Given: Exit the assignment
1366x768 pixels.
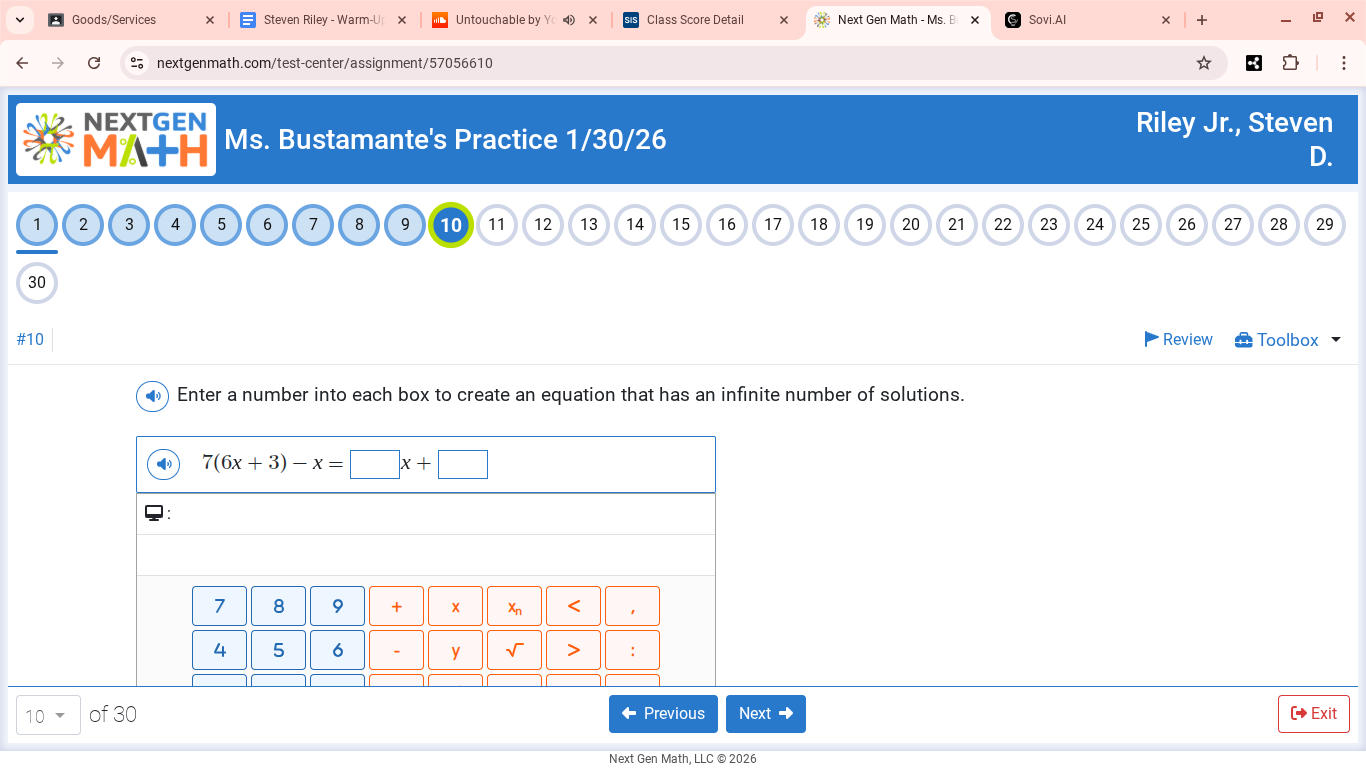Looking at the screenshot, I should pos(1313,713).
